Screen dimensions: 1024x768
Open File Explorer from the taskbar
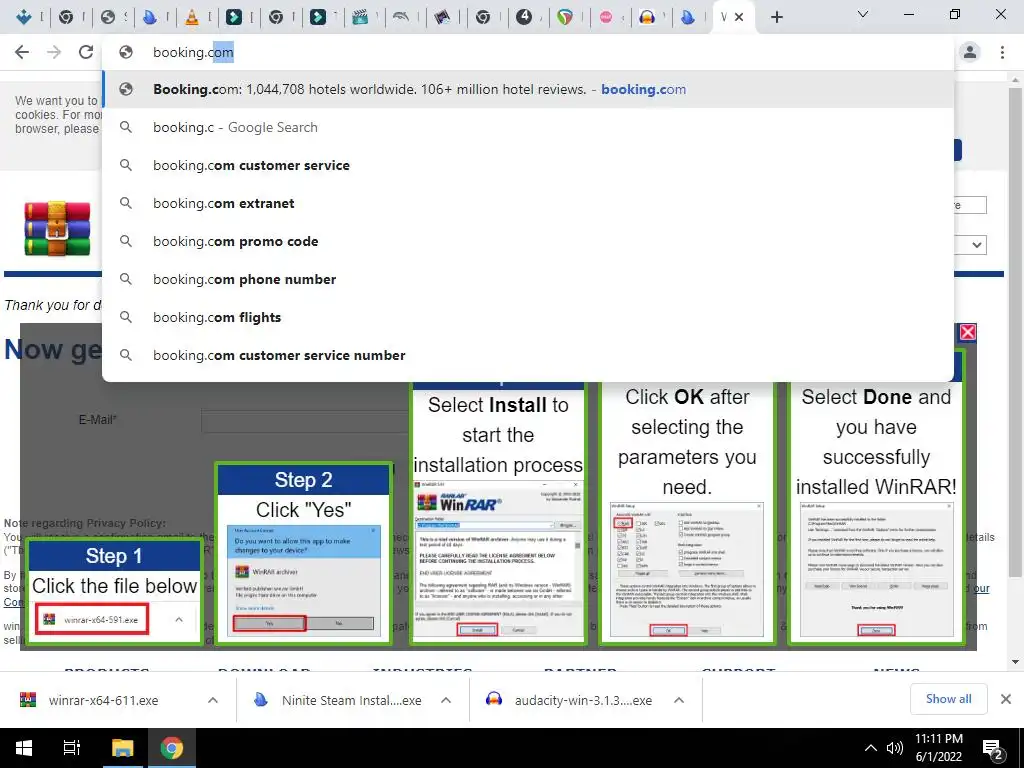[x=122, y=748]
